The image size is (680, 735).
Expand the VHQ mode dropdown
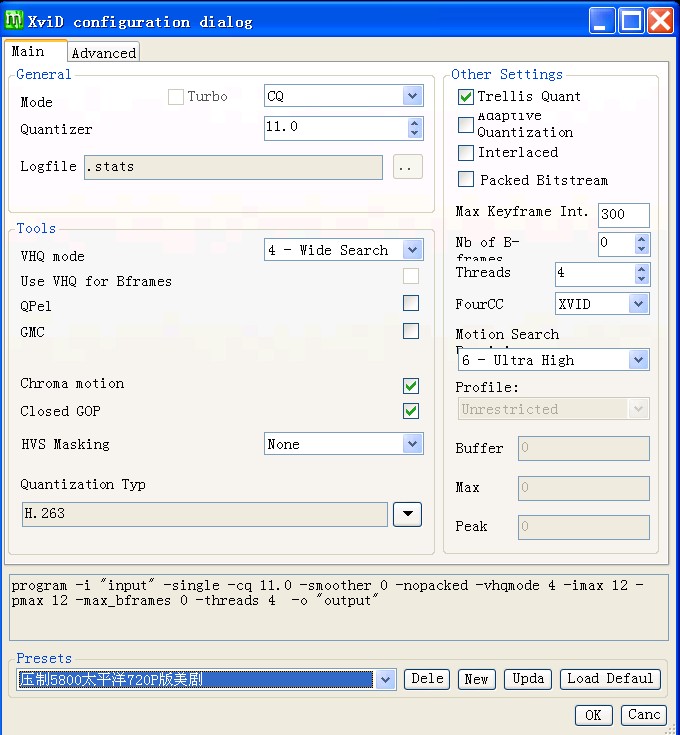pos(412,250)
